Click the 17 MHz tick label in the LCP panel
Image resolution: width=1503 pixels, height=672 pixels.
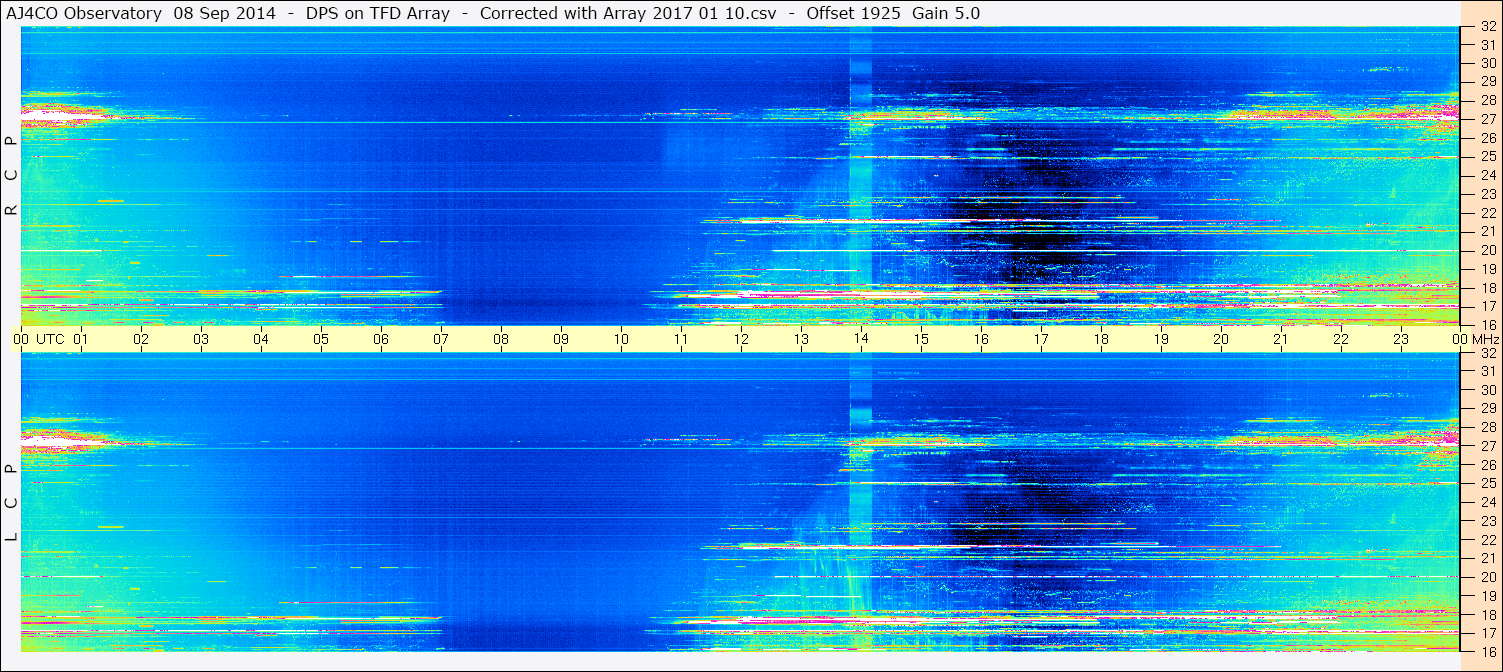click(1487, 633)
